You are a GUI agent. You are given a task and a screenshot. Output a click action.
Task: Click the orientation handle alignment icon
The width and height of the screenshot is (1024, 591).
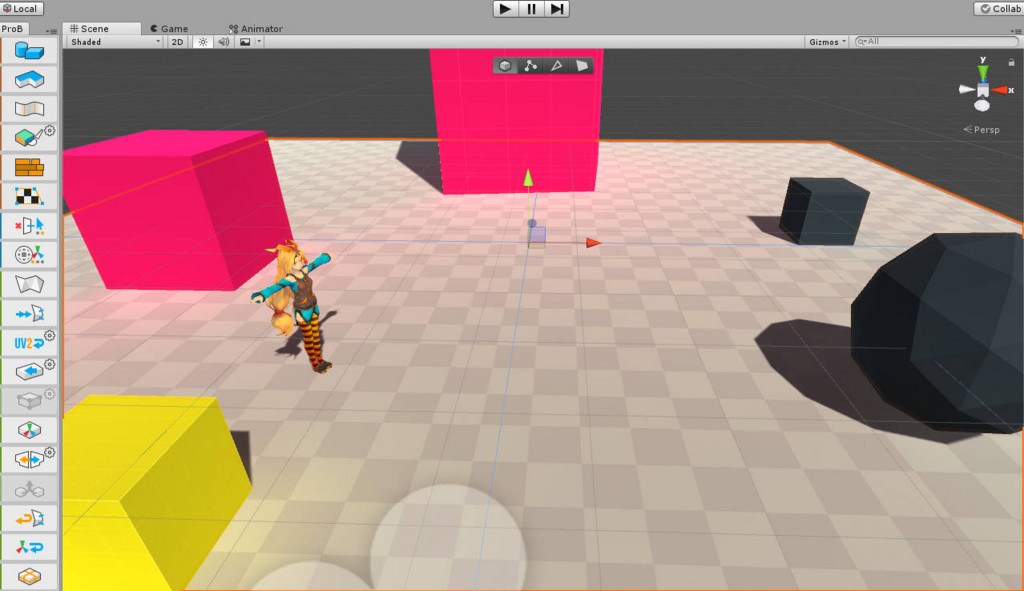(29, 255)
